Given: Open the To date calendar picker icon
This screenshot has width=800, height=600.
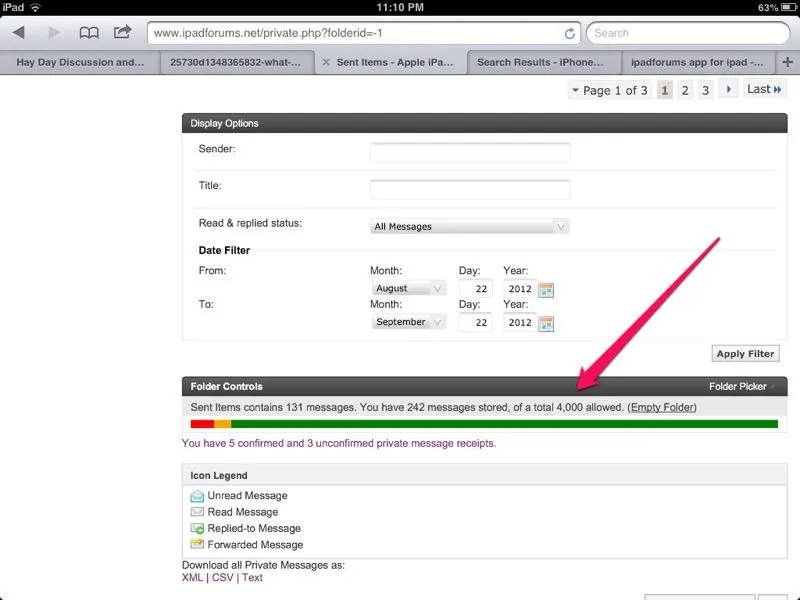Looking at the screenshot, I should [546, 323].
